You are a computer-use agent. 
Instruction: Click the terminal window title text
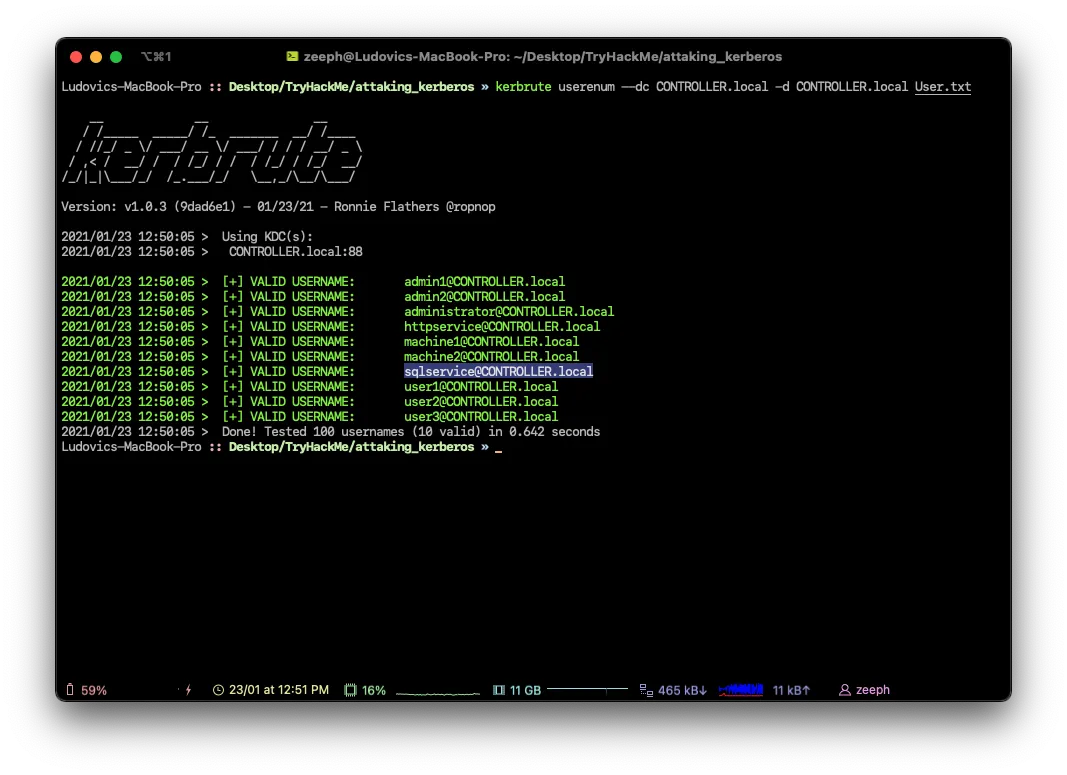pos(543,57)
